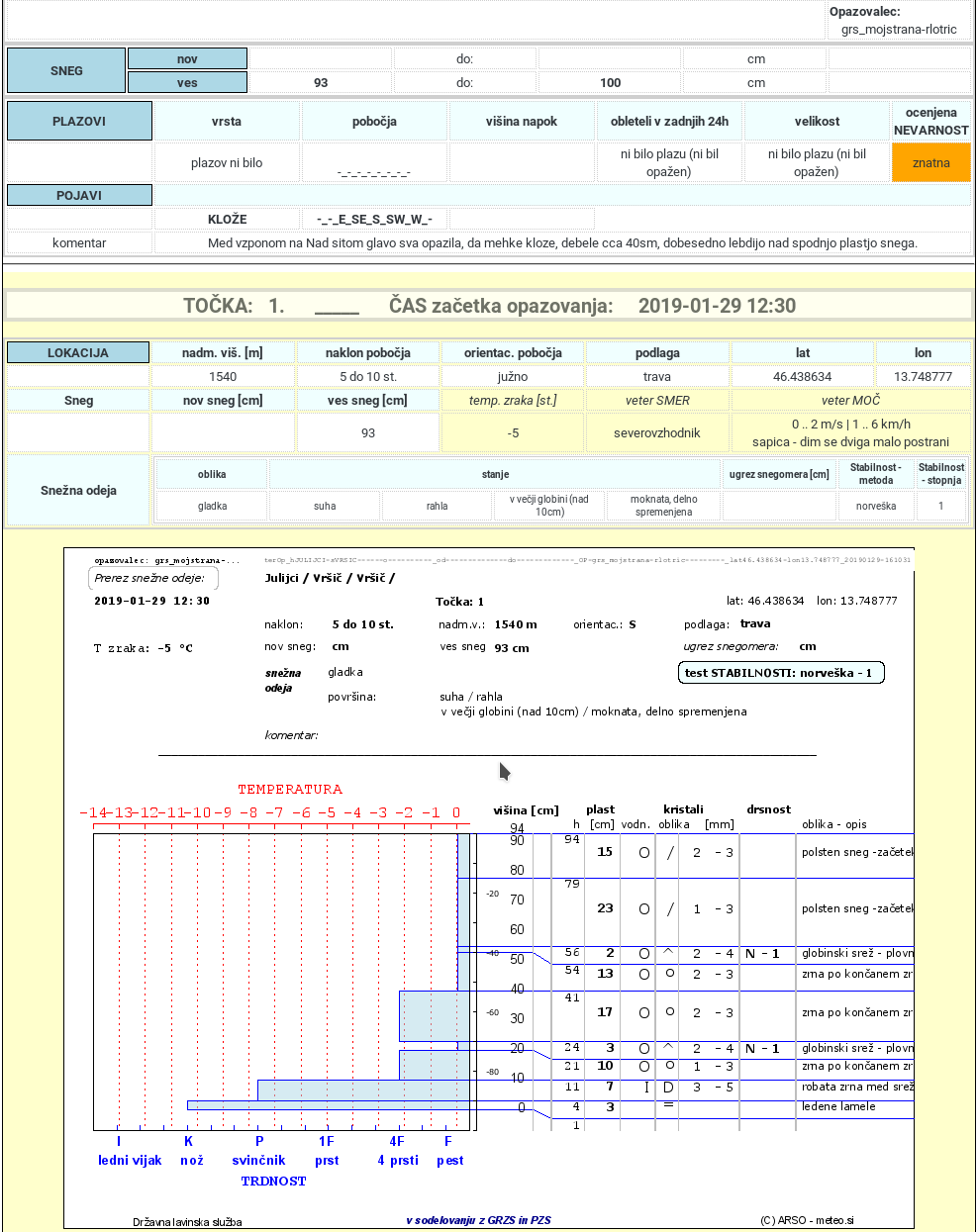Viewport: 978px width, 1232px height.
Task: Select the 'gladka' shape value in the Snežna odeja table
Action: coord(212,506)
